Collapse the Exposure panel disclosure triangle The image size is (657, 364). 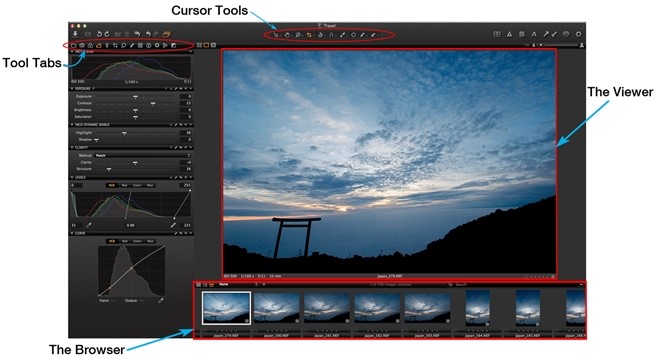click(72, 89)
